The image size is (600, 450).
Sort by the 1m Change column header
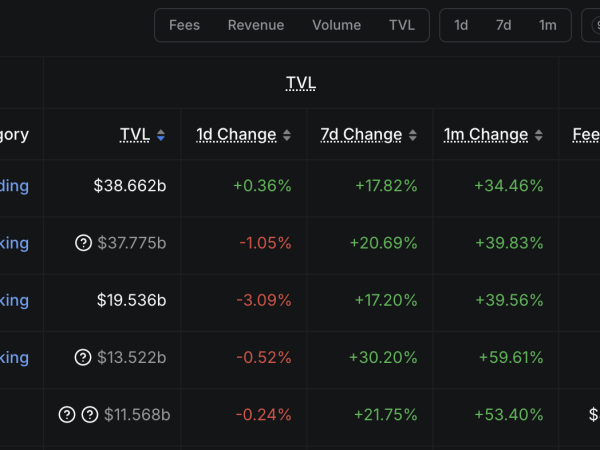tap(486, 135)
